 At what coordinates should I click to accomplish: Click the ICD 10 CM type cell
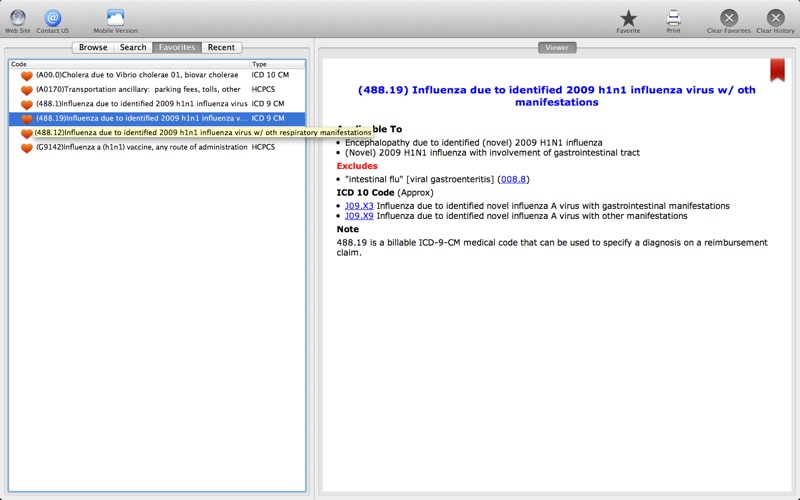pyautogui.click(x=270, y=75)
